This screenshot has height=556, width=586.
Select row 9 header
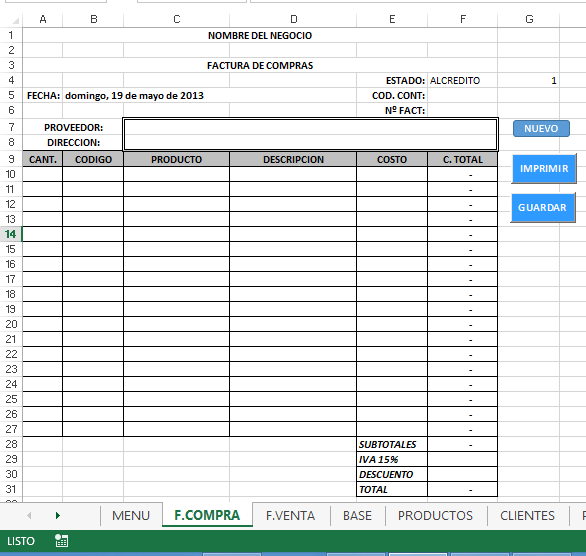pos(11,160)
